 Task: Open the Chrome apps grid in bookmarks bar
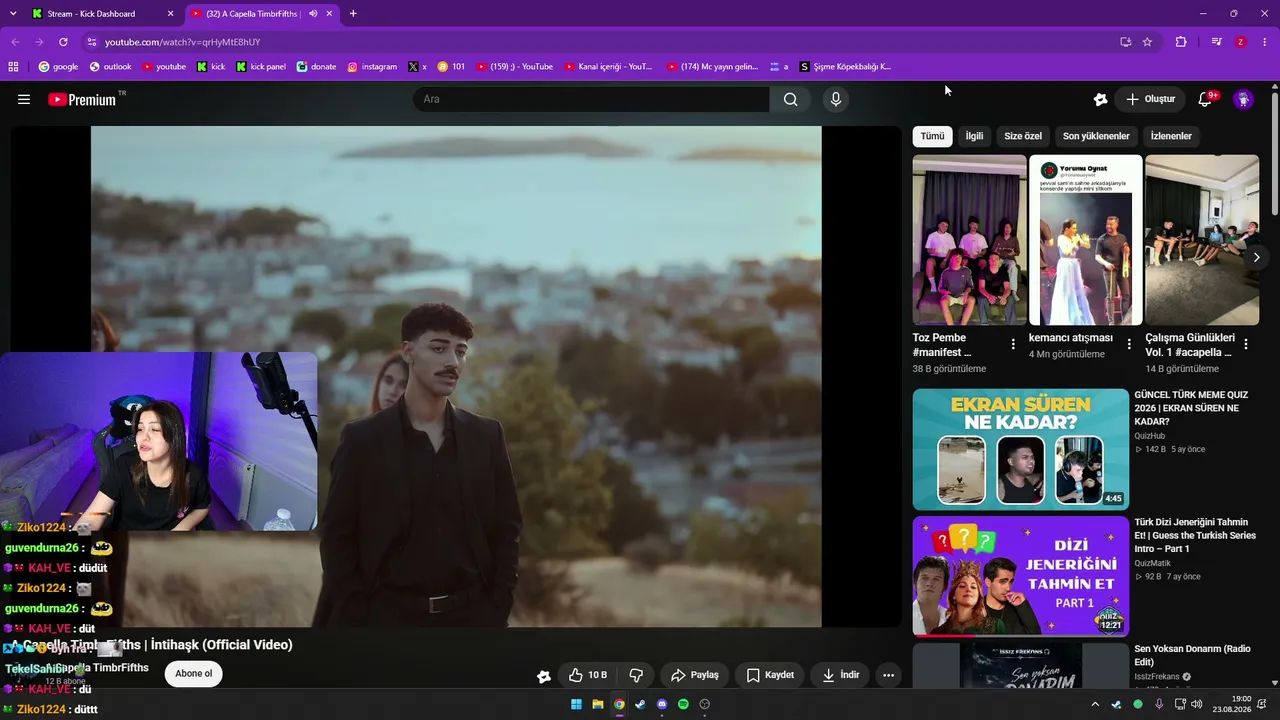(13, 67)
